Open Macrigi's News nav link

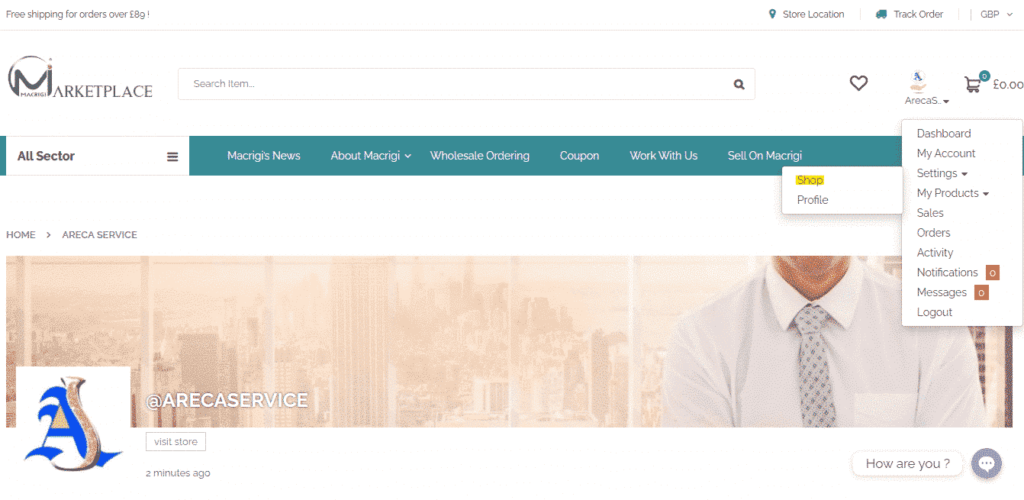[264, 156]
